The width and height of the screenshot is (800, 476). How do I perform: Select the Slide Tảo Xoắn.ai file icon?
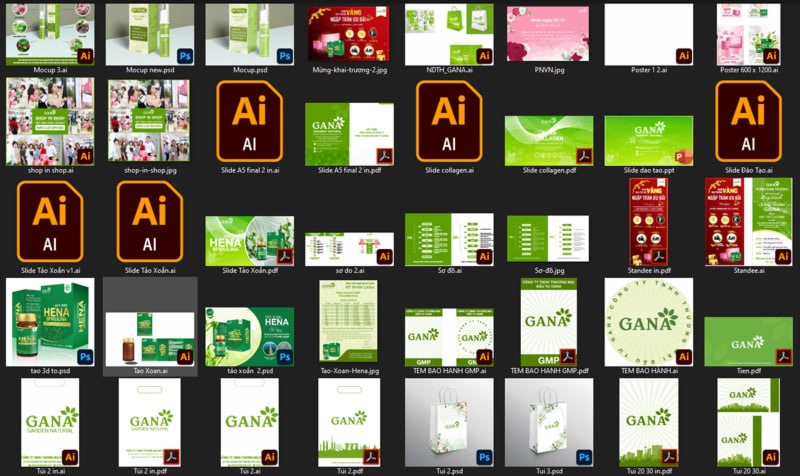(x=149, y=221)
